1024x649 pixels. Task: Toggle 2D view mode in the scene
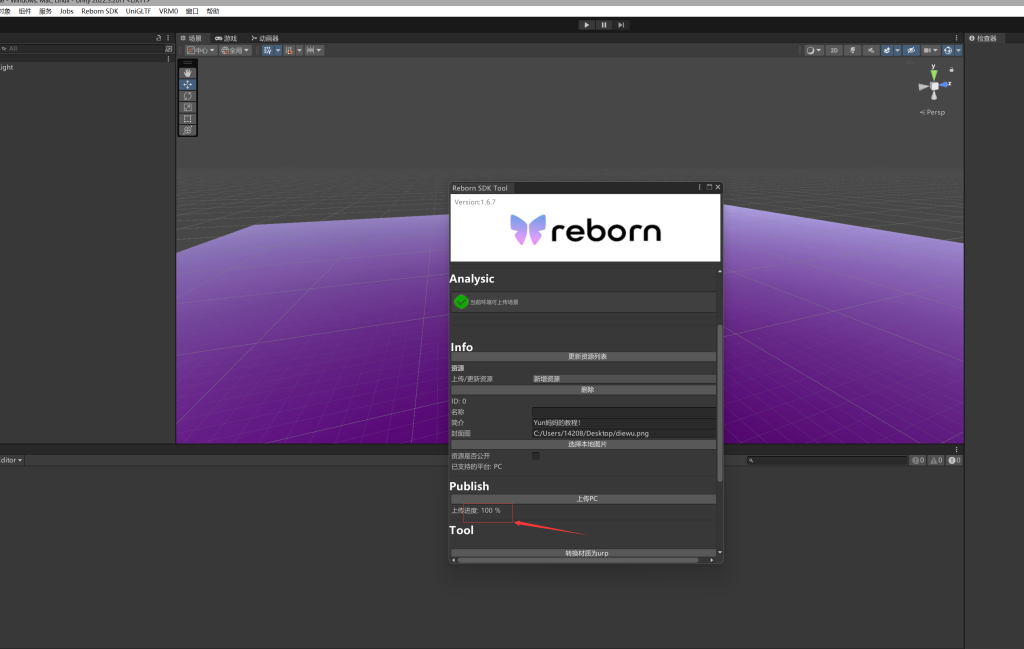click(x=834, y=50)
